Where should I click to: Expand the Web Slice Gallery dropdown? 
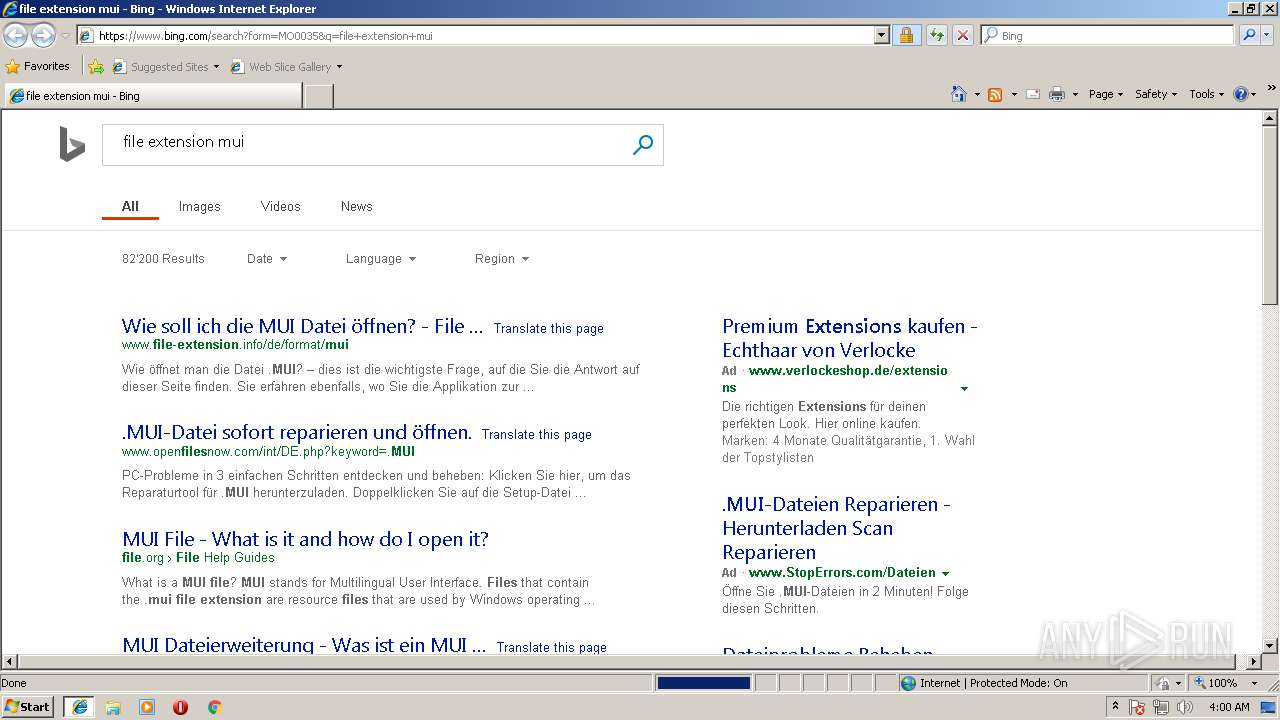(x=339, y=67)
